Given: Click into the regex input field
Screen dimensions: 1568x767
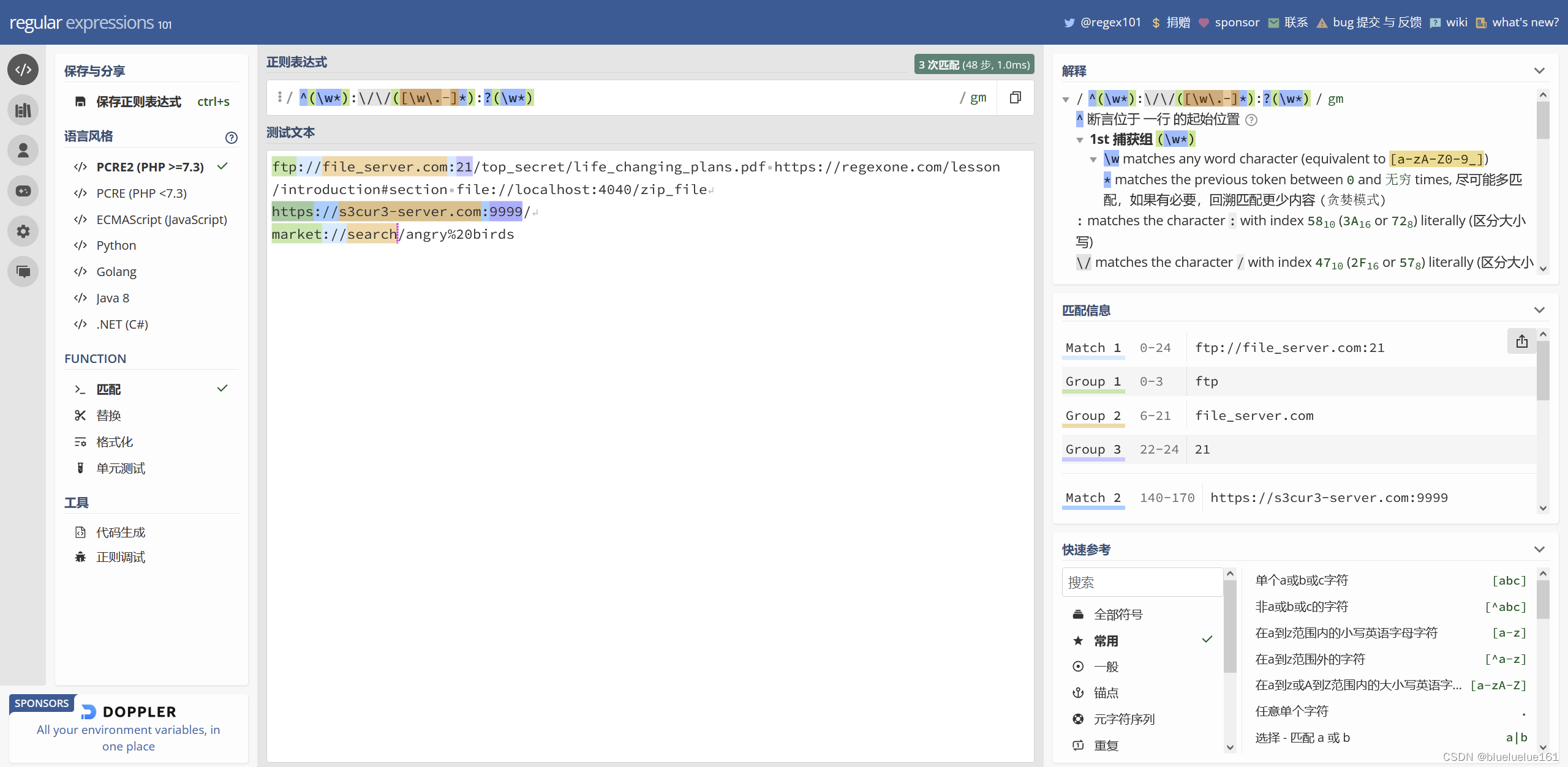Looking at the screenshot, I should pyautogui.click(x=625, y=98).
